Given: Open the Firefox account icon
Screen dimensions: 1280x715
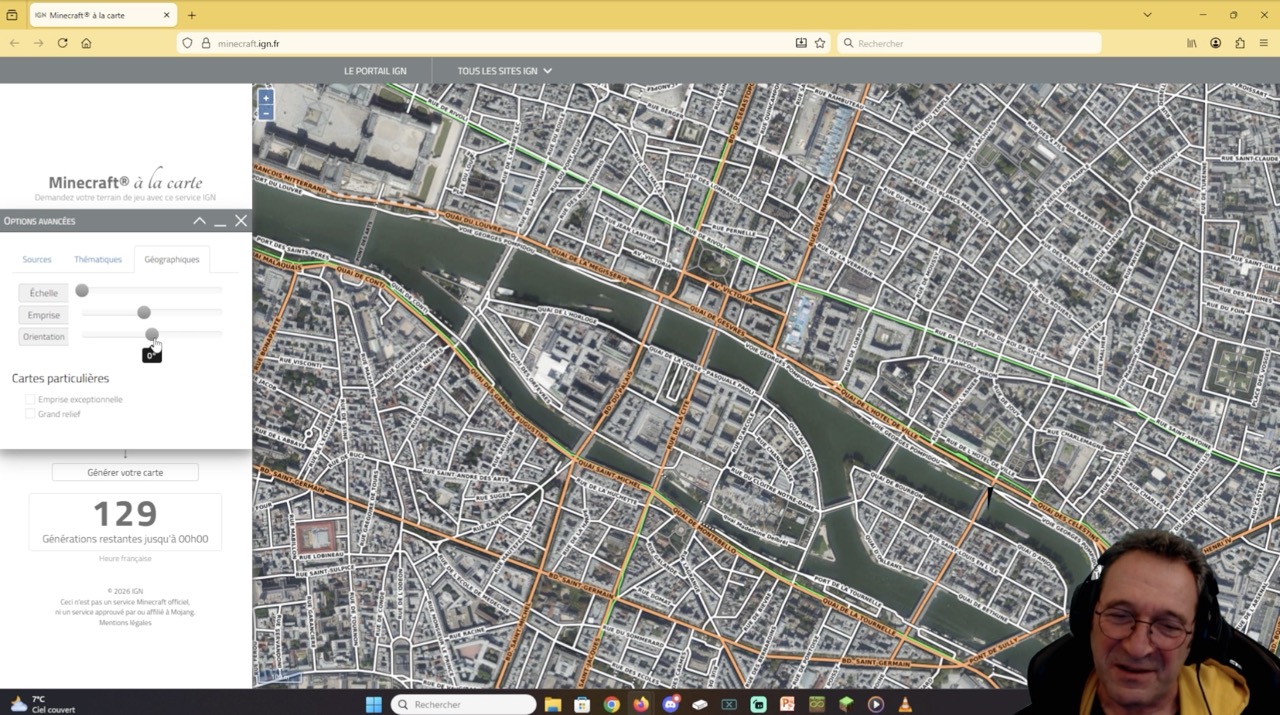Looking at the screenshot, I should (x=1216, y=43).
